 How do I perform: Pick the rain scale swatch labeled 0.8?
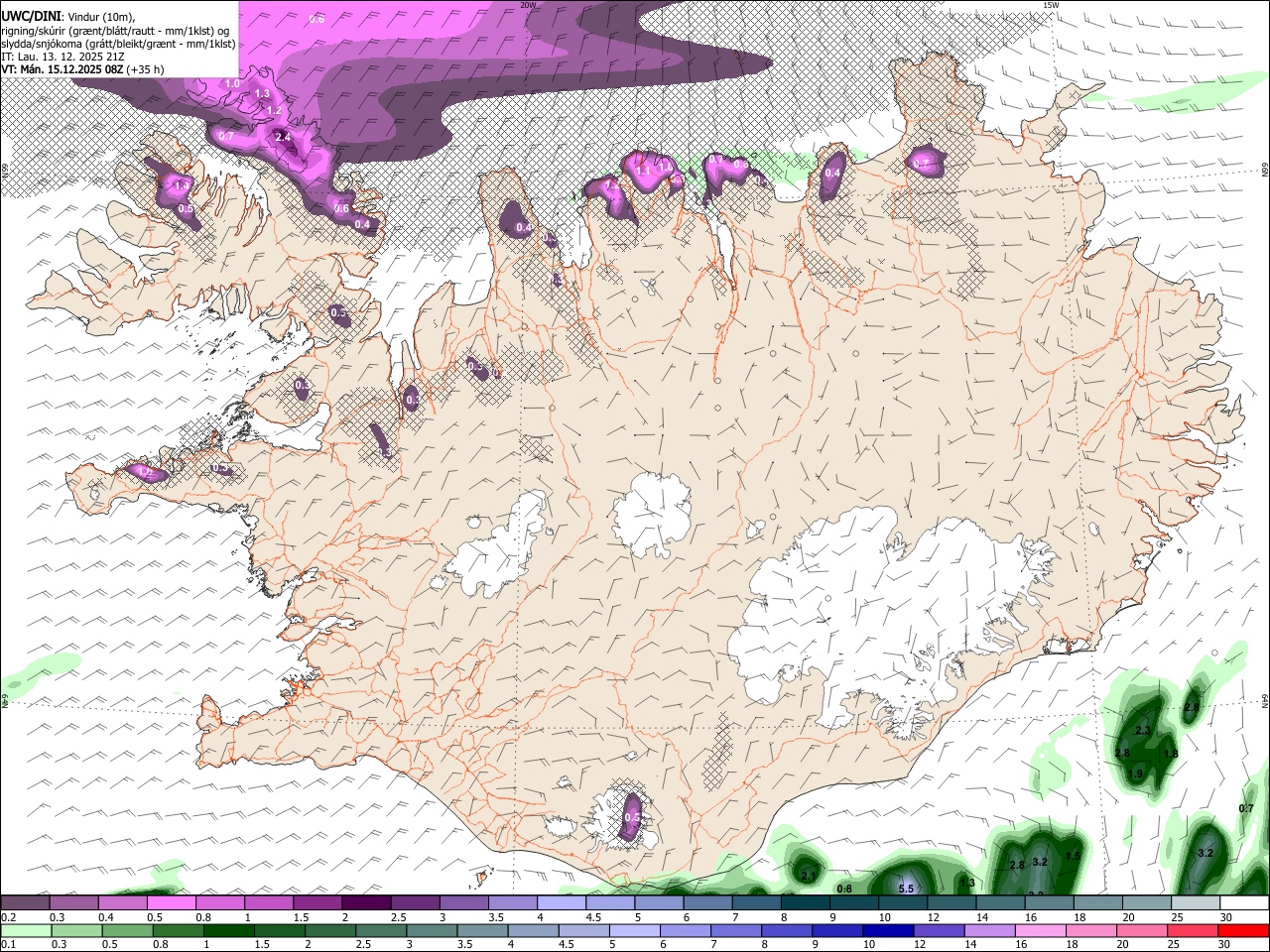point(178,930)
